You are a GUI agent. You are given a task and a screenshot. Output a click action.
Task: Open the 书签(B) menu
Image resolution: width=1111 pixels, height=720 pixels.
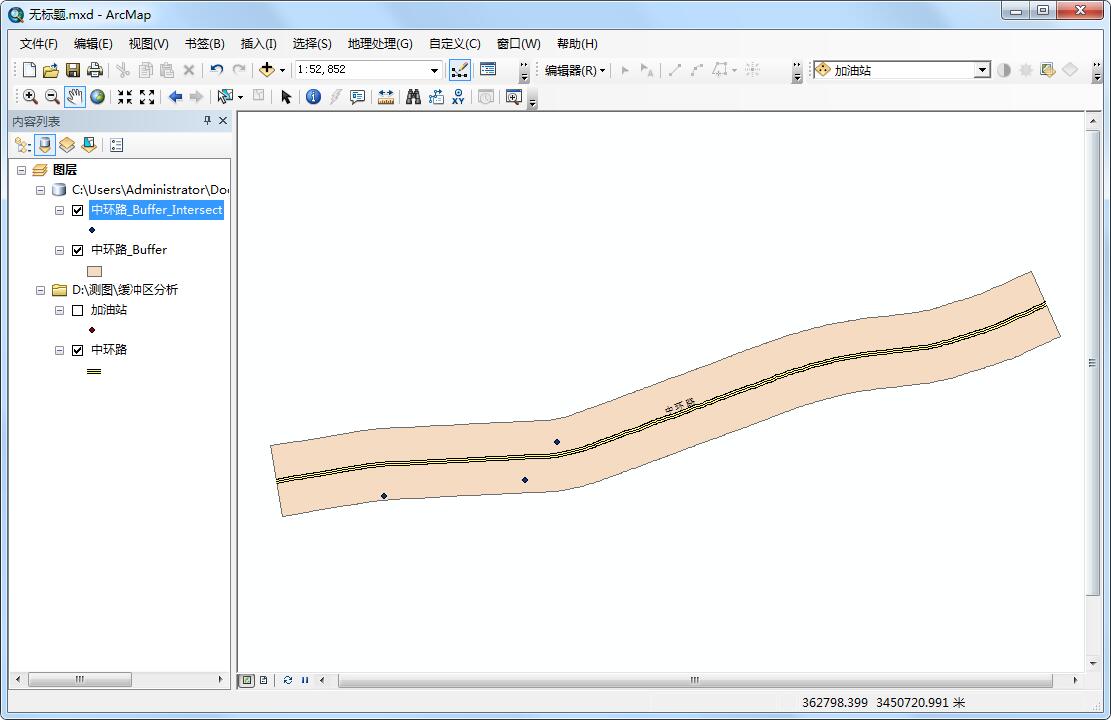point(204,44)
